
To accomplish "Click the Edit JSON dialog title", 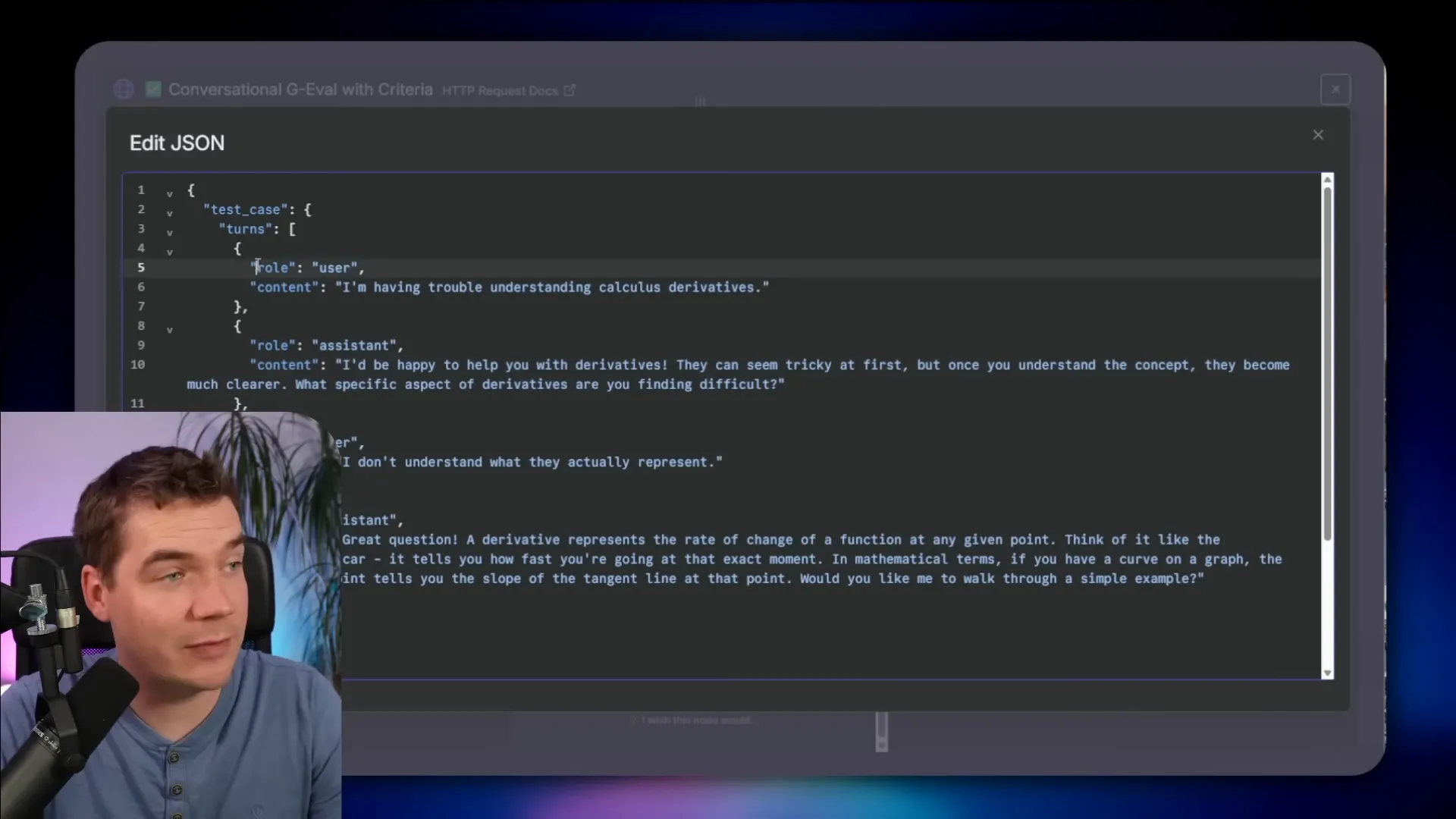I will (x=177, y=143).
